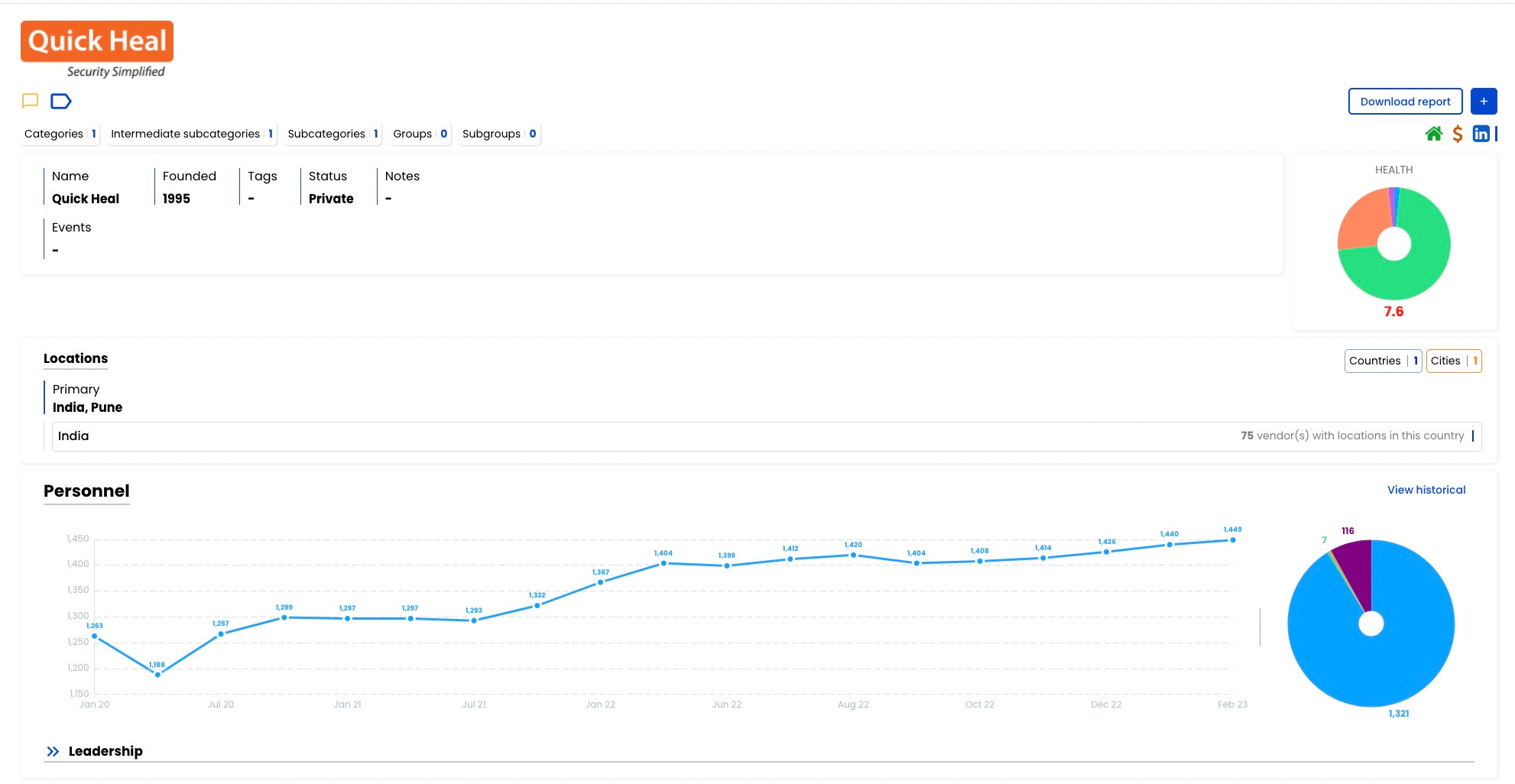Click the 1,420 point at Aug 22
Image resolution: width=1515 pixels, height=784 pixels.
853,556
